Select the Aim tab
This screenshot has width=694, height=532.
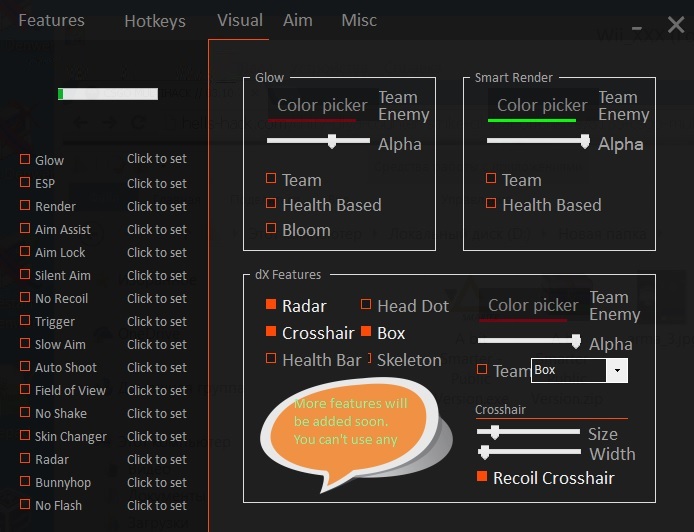297,20
